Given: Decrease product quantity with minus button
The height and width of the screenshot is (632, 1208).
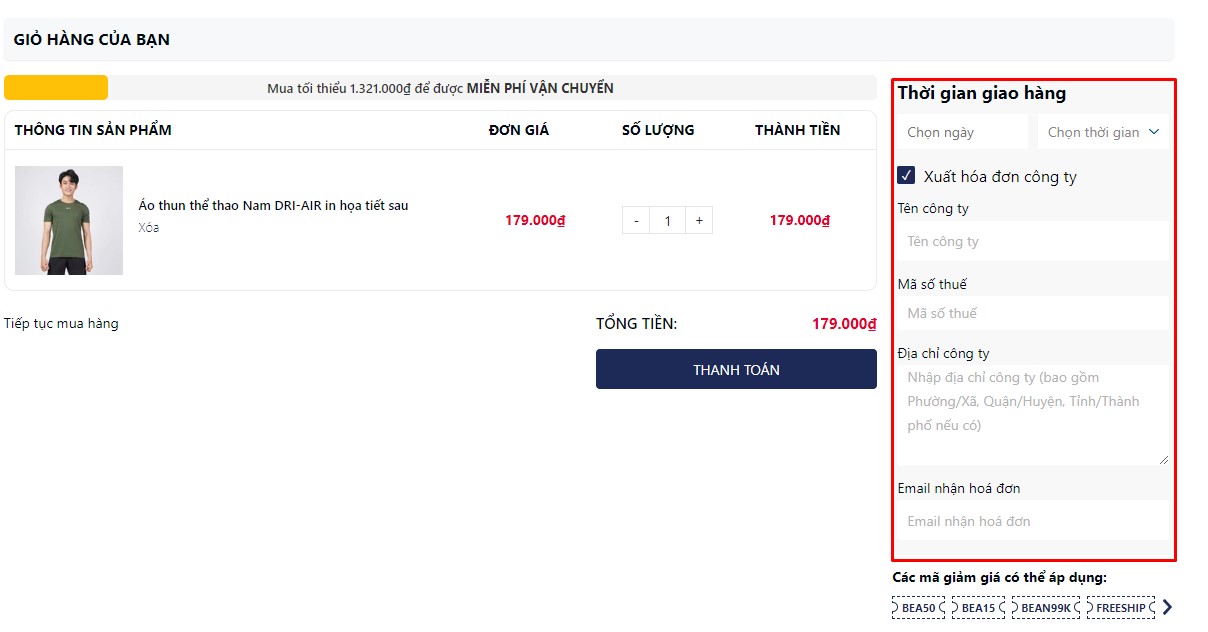Looking at the screenshot, I should (x=636, y=221).
